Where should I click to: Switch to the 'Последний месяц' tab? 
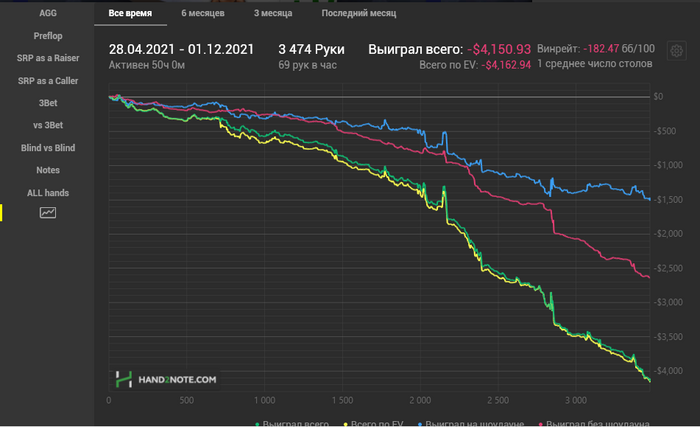coord(359,13)
